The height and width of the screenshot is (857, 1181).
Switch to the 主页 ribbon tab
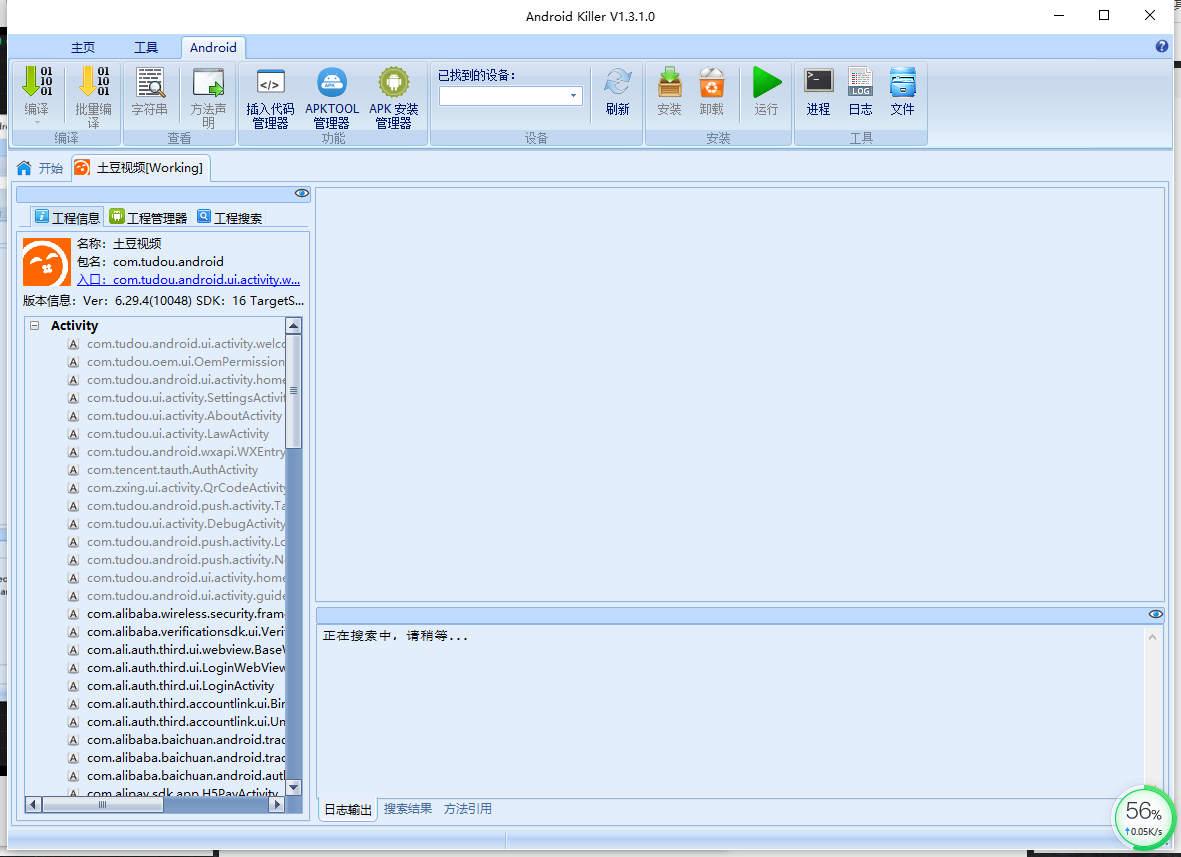point(83,47)
